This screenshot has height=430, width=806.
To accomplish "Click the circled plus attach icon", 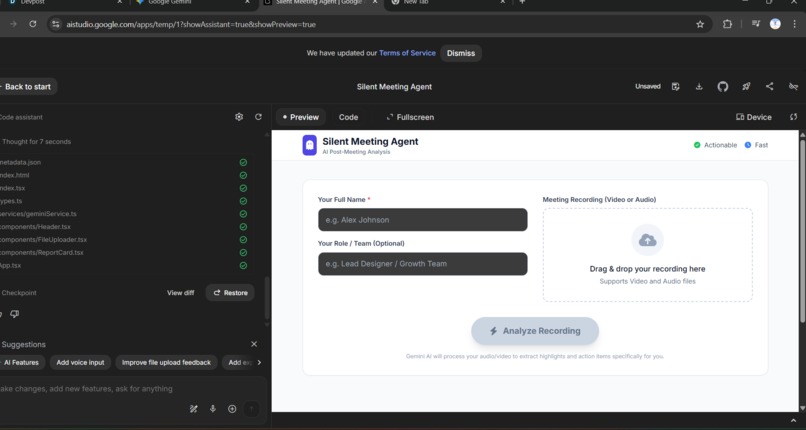I will (x=232, y=409).
